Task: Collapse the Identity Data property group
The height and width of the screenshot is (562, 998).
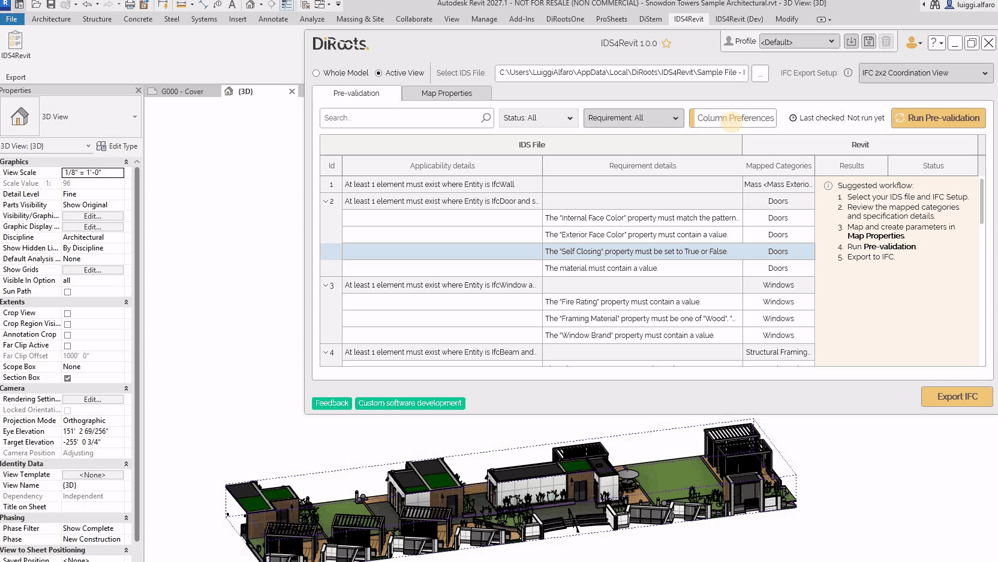Action: click(126, 464)
